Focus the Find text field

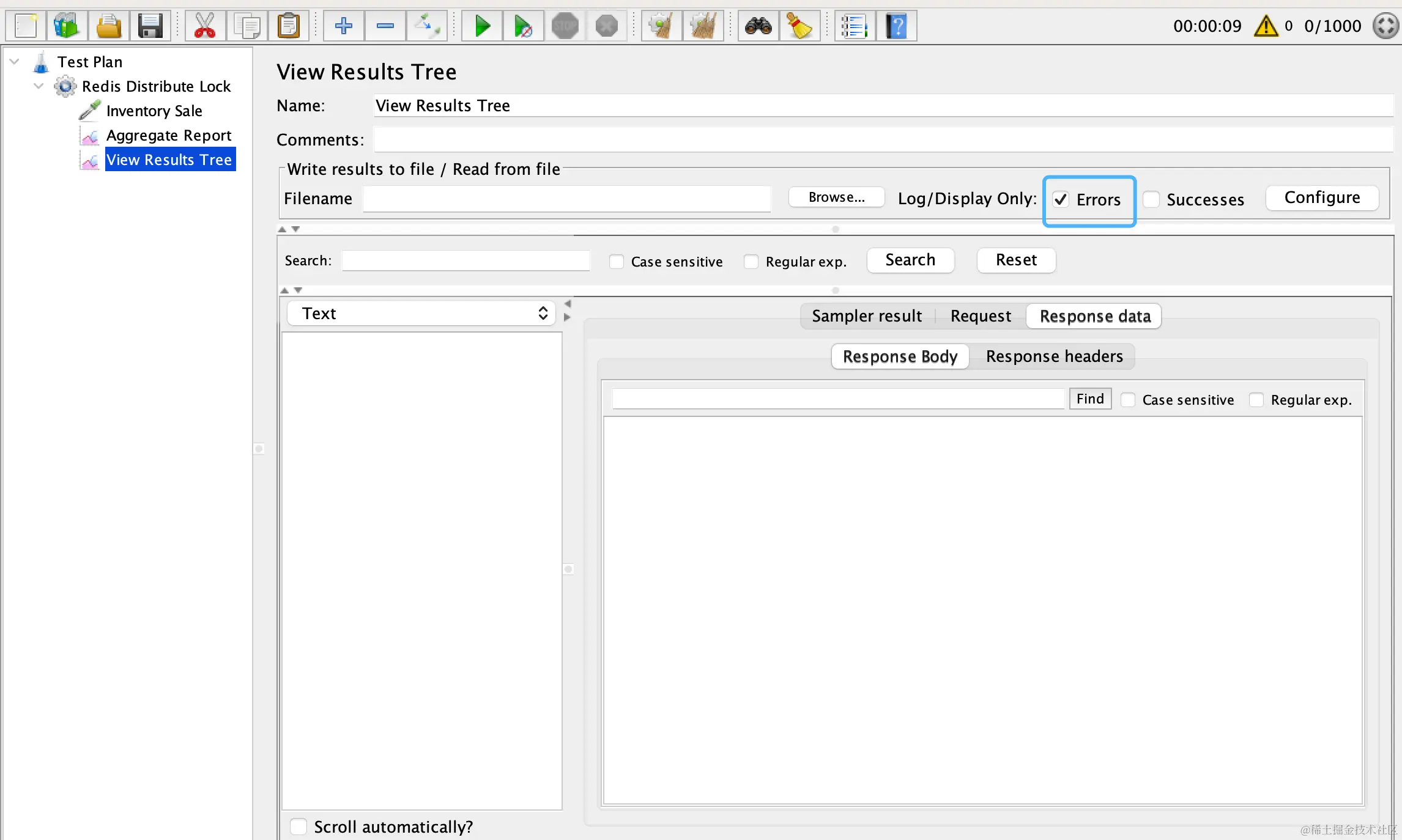tap(838, 399)
